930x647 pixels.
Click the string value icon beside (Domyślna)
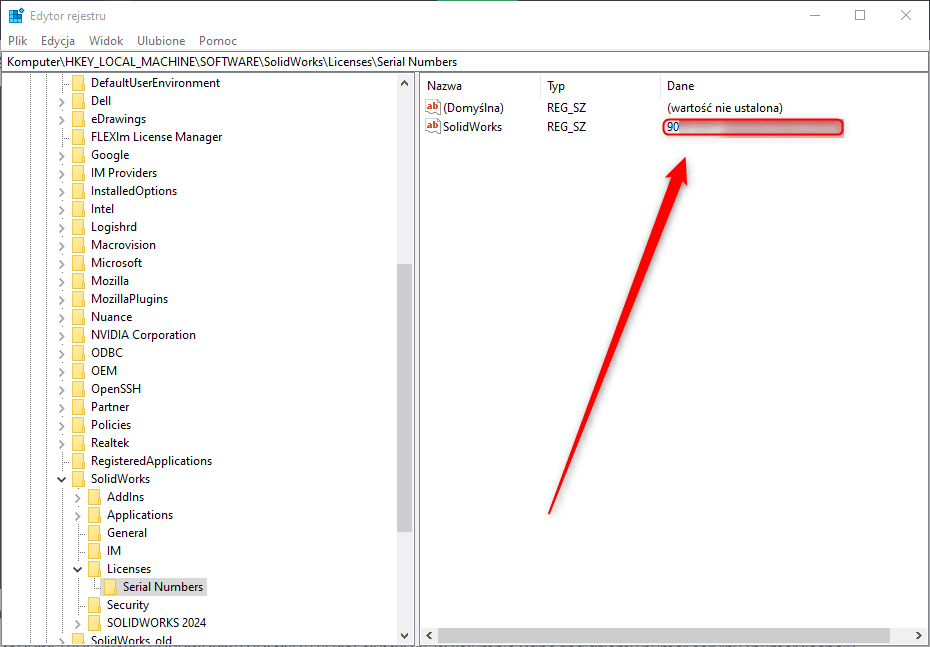[x=433, y=107]
